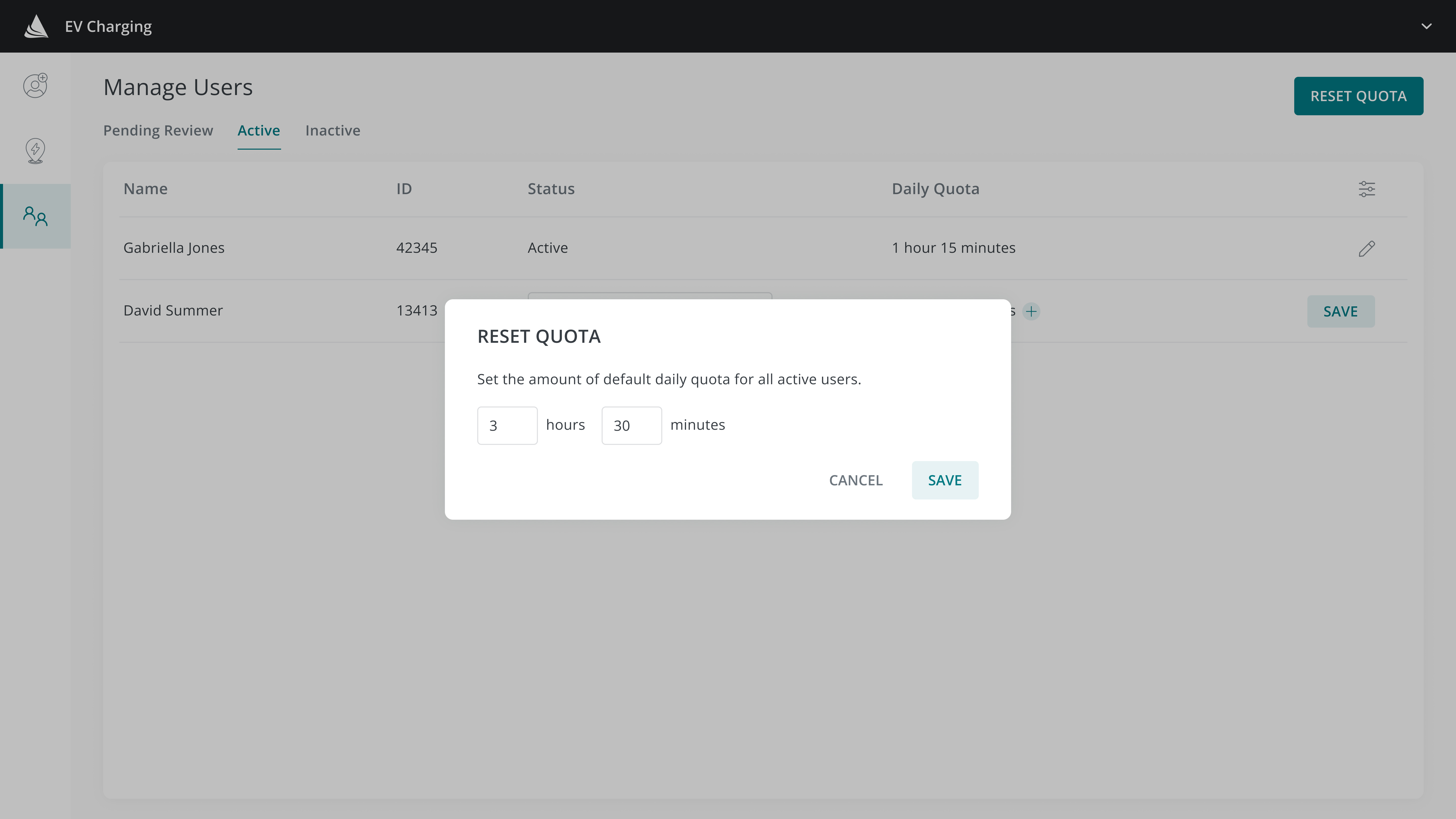Click the pencil edit icon for Gabriella Jones
The width and height of the screenshot is (1456, 819).
[1367, 248]
